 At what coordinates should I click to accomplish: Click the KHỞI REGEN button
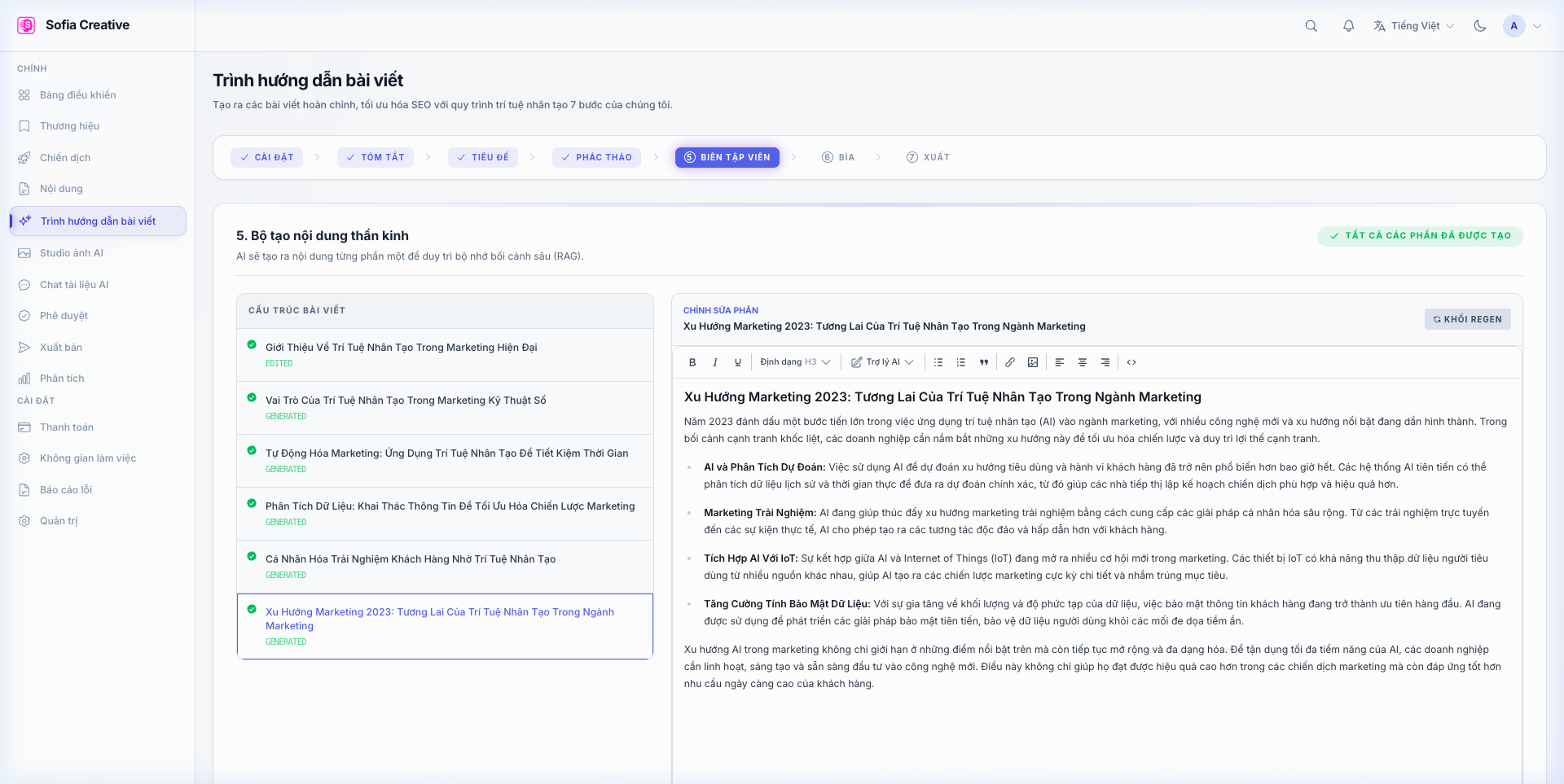click(x=1468, y=319)
